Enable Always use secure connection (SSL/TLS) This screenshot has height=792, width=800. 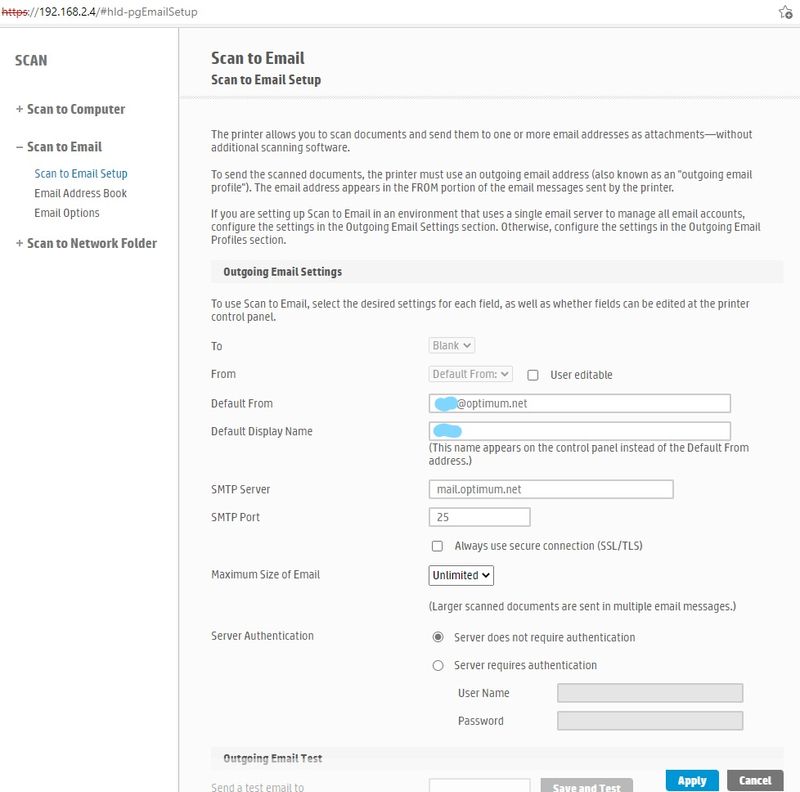436,546
